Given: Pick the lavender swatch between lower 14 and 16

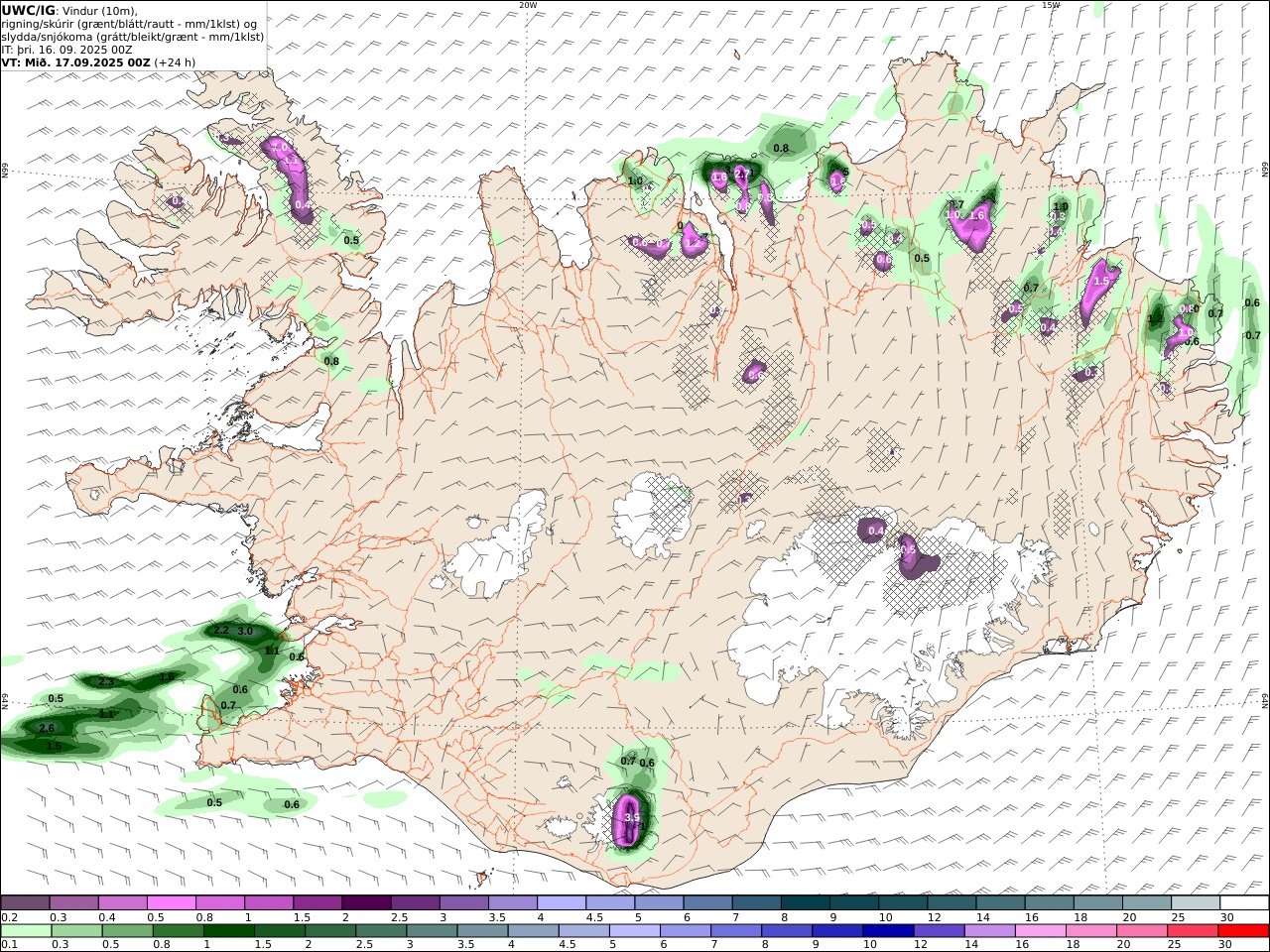Looking at the screenshot, I should [x=989, y=930].
